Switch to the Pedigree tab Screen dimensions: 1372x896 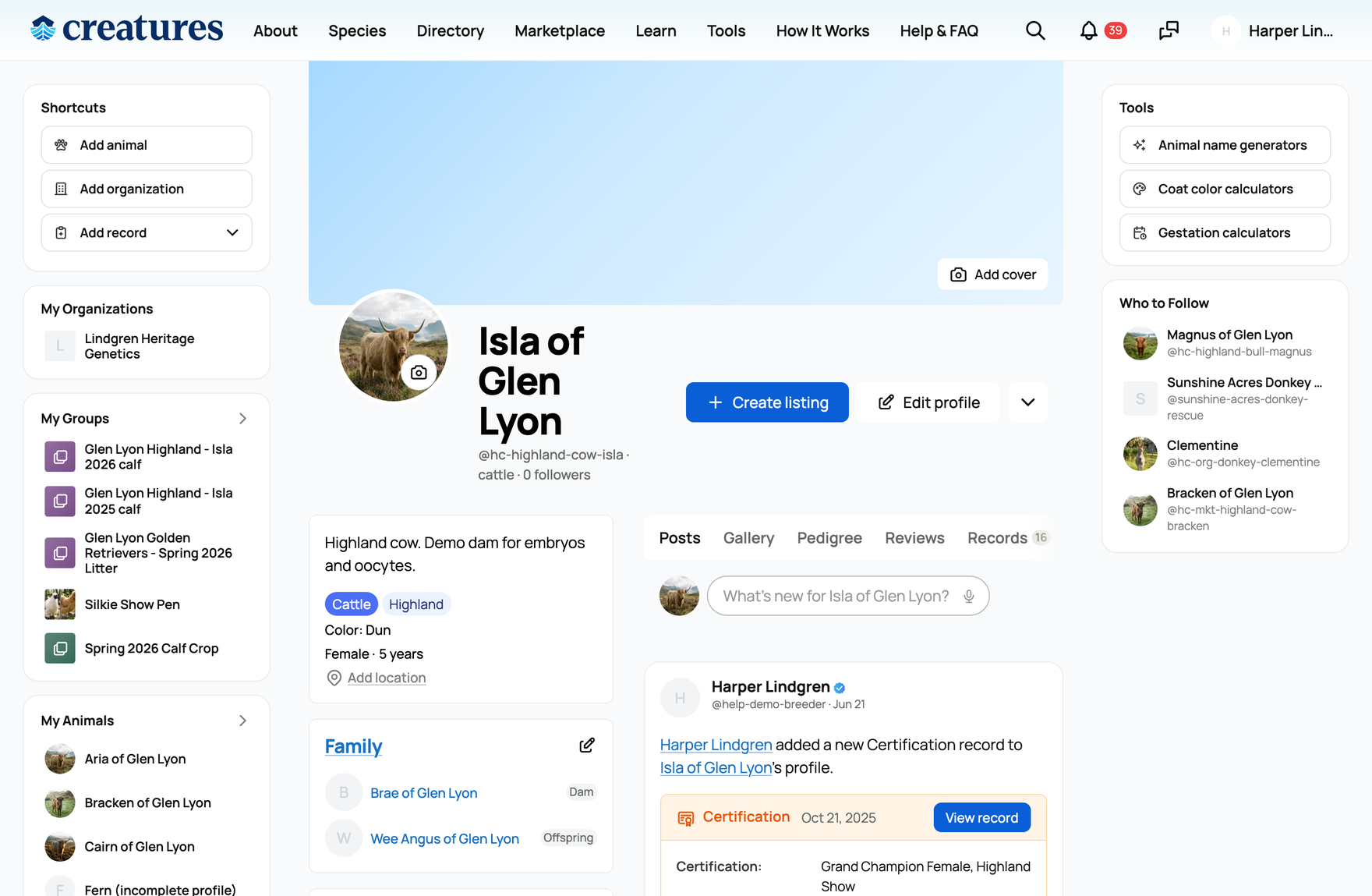pos(829,538)
